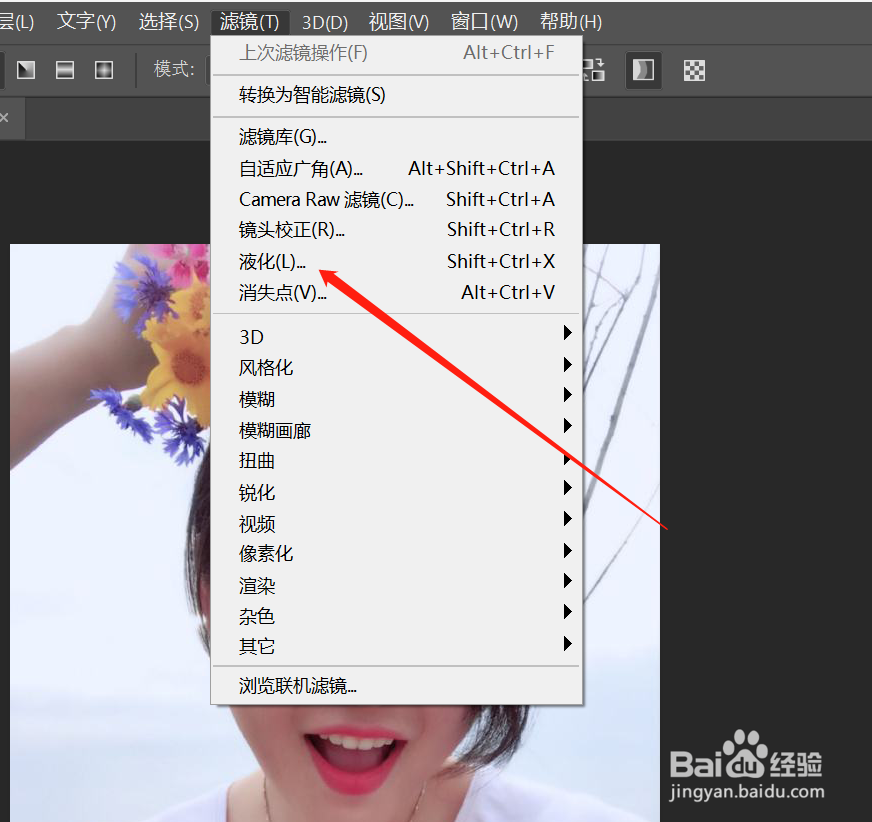Expand the 模糊 submenu
Screen dimensions: 872x822
[x=397, y=399]
